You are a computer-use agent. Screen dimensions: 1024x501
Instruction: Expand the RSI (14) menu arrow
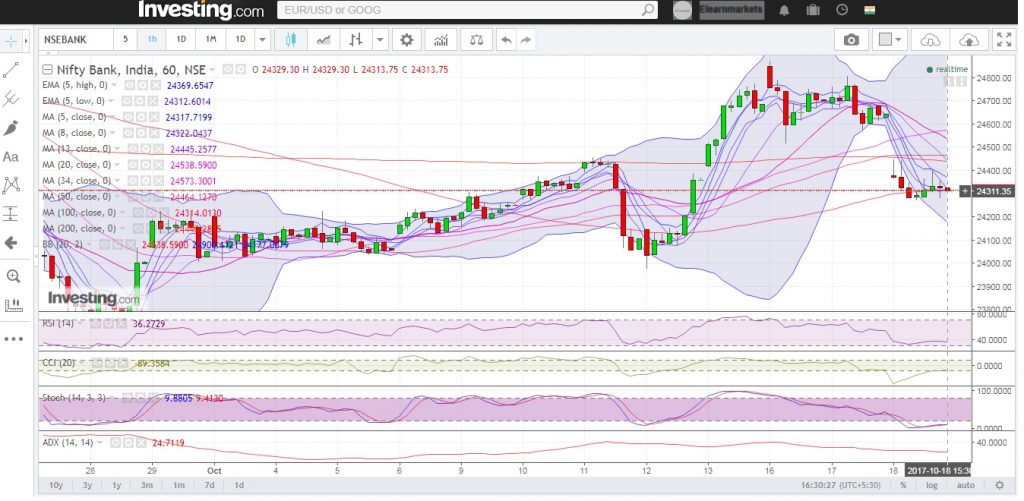[82, 324]
